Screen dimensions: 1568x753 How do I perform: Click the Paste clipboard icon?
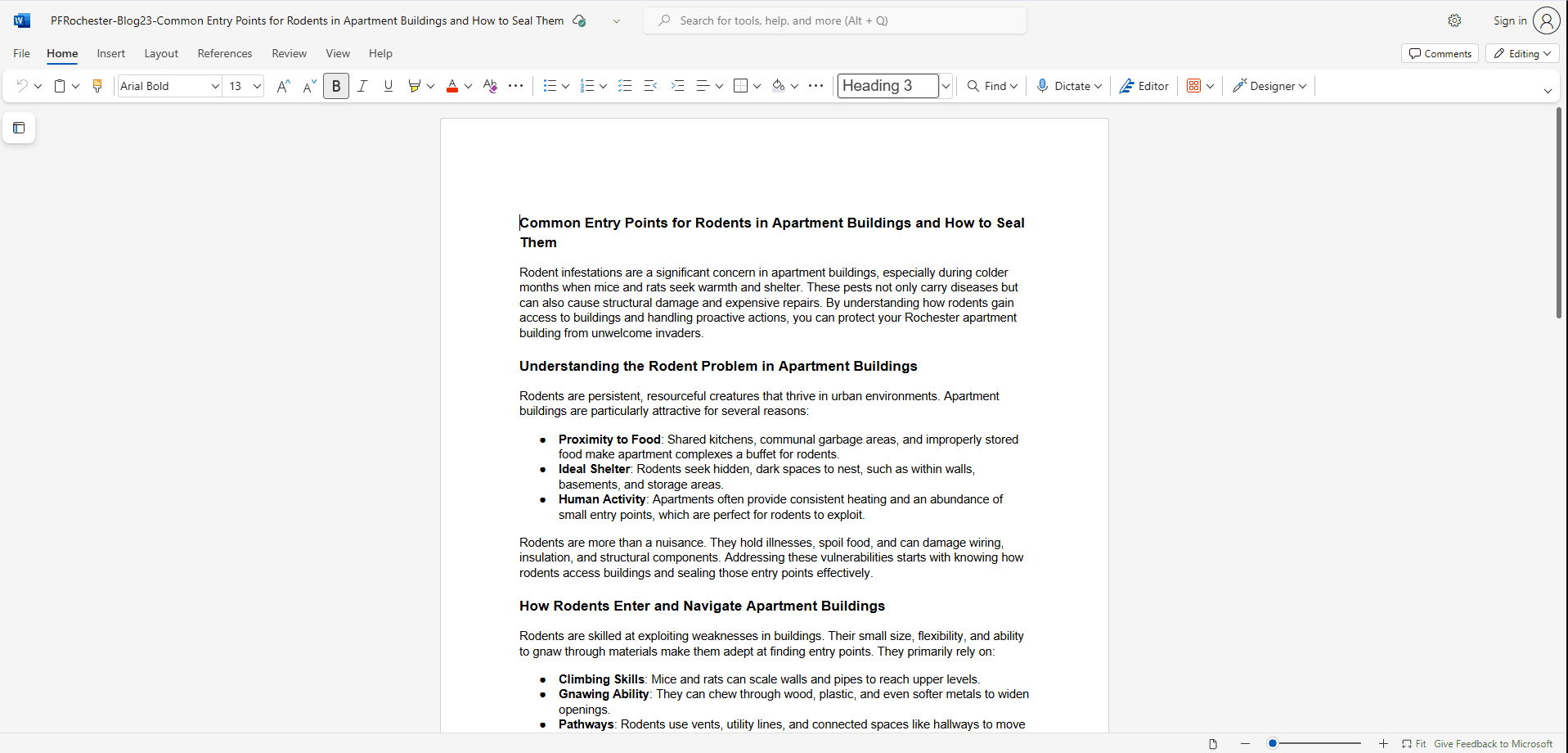tap(59, 86)
